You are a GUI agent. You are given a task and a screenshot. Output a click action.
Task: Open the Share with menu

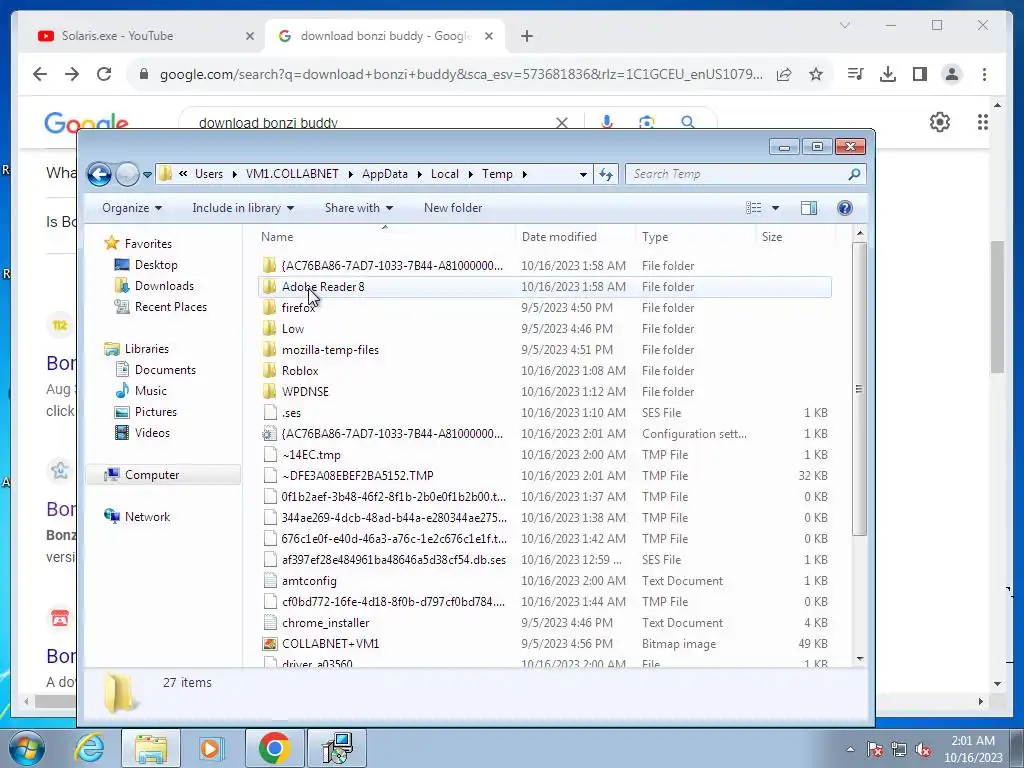pos(359,208)
